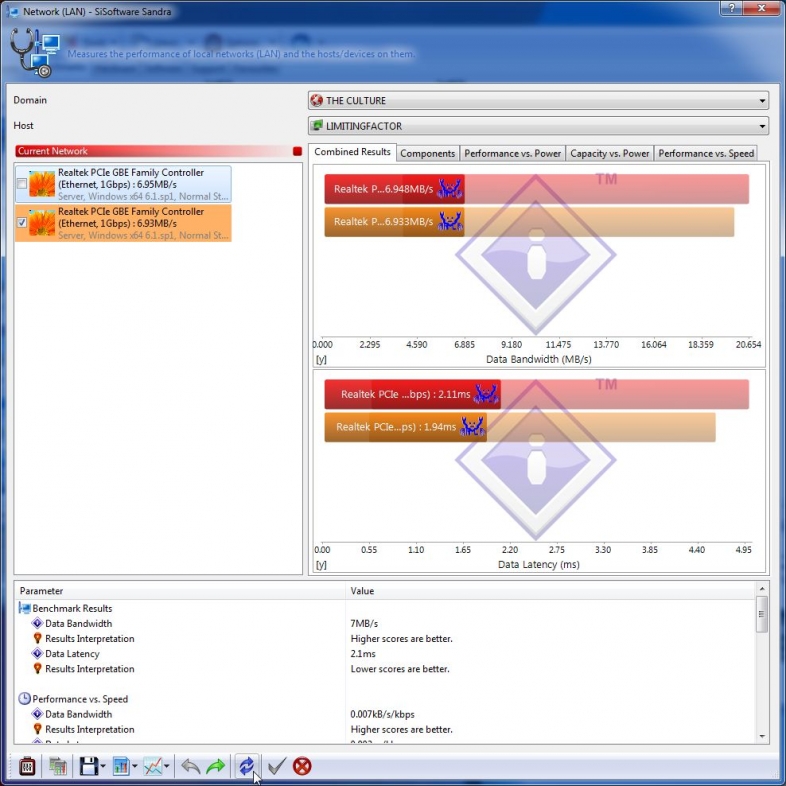This screenshot has width=786, height=786.
Task: Switch to Performance vs. Speed tab
Action: pyautogui.click(x=706, y=153)
